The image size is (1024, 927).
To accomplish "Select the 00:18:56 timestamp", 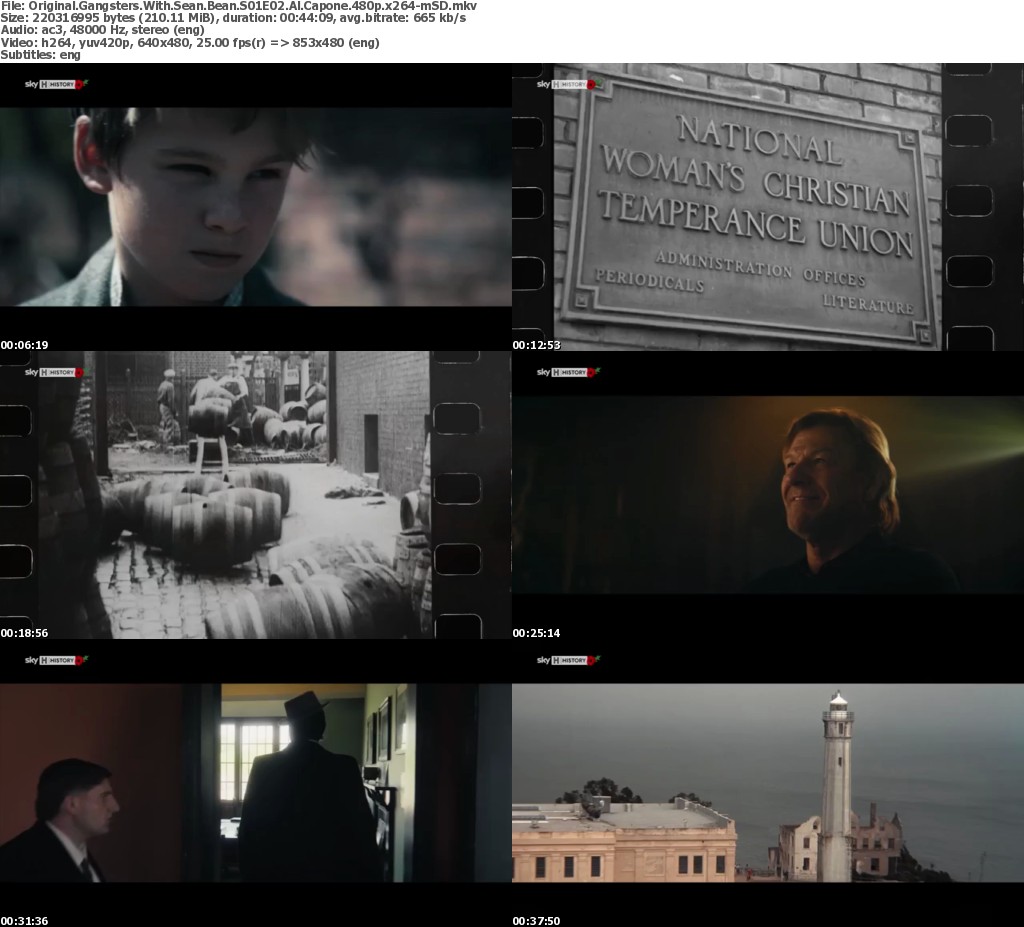I will click(25, 633).
